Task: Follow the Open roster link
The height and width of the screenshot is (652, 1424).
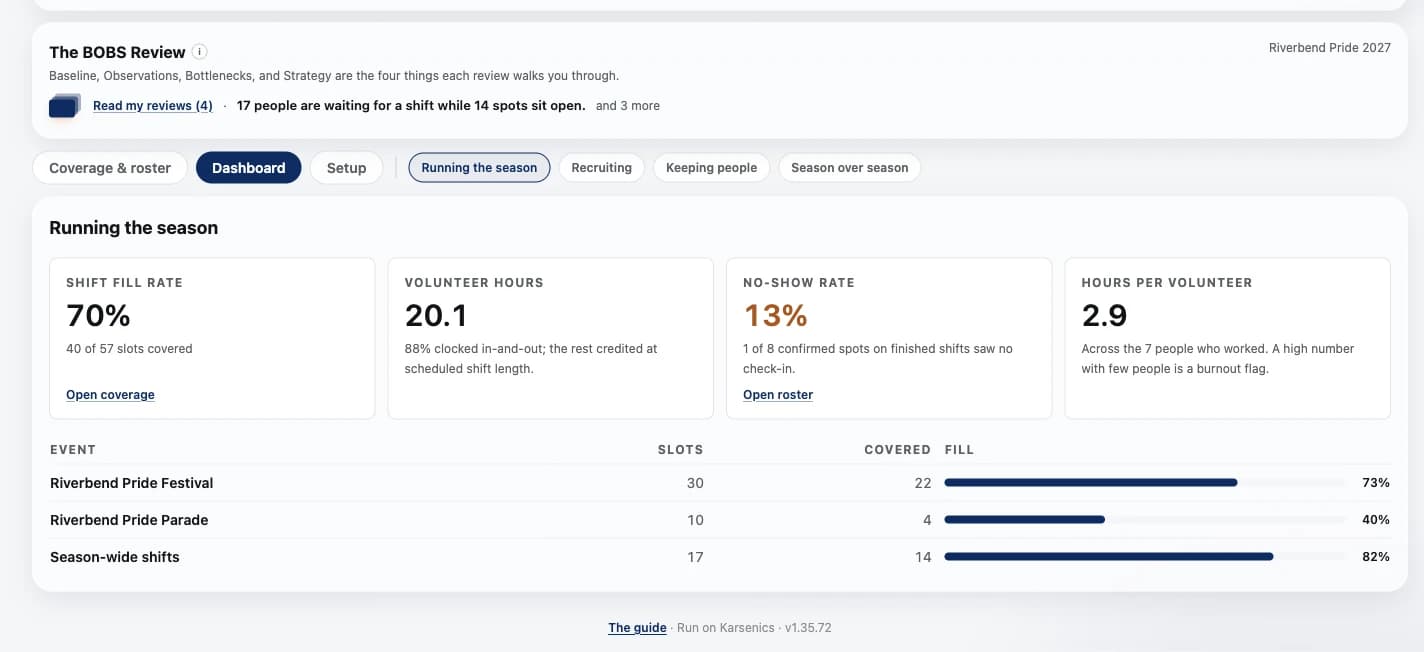Action: [x=778, y=395]
